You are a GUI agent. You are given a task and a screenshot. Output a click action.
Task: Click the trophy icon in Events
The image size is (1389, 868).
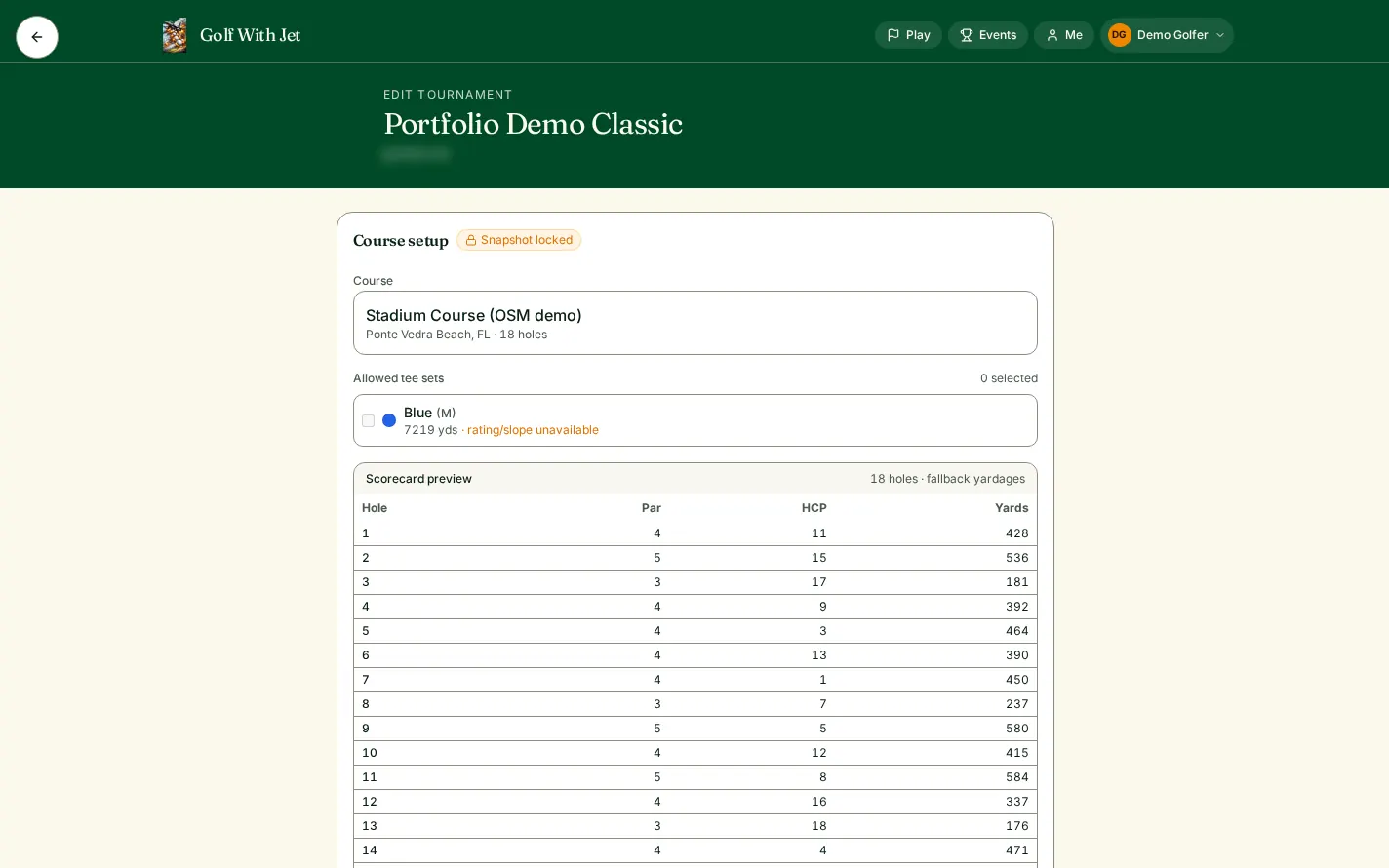[x=967, y=35]
